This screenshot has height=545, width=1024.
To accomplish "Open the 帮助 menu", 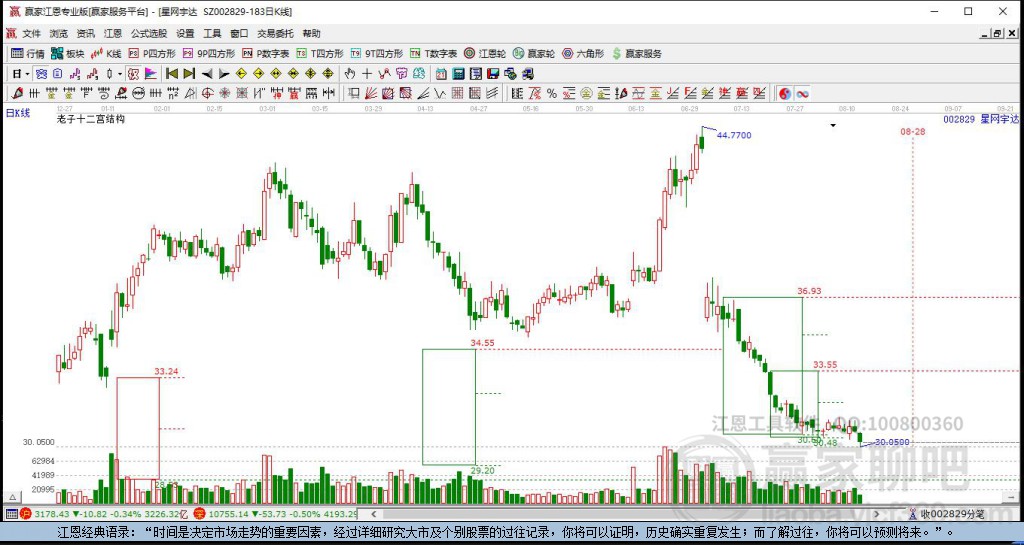I will point(312,33).
